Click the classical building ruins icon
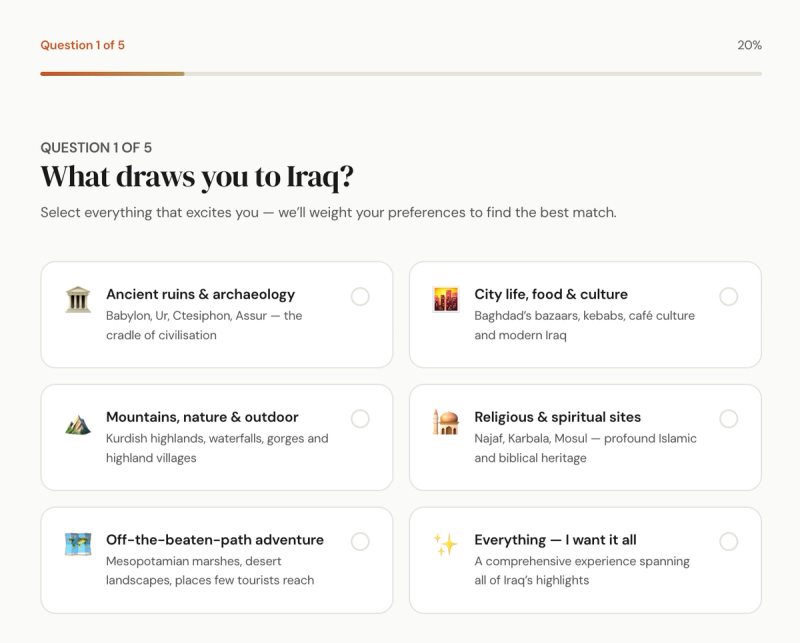Viewport: 800px width, 643px height. [78, 299]
